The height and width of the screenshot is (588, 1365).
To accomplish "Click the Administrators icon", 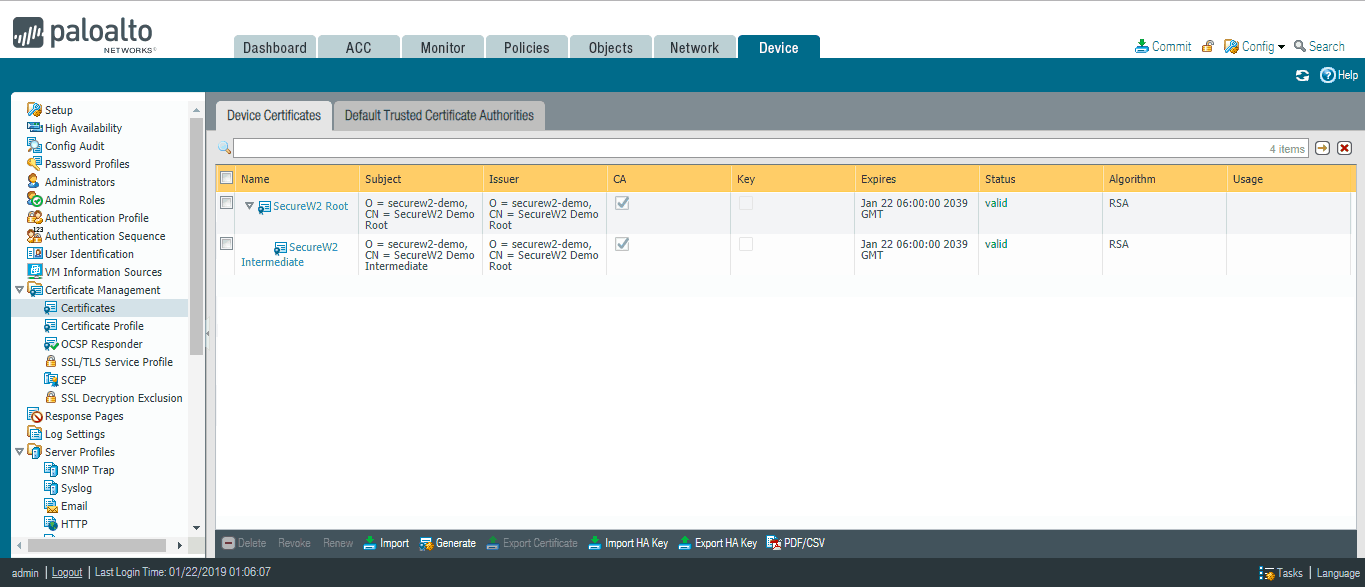I will point(34,182).
